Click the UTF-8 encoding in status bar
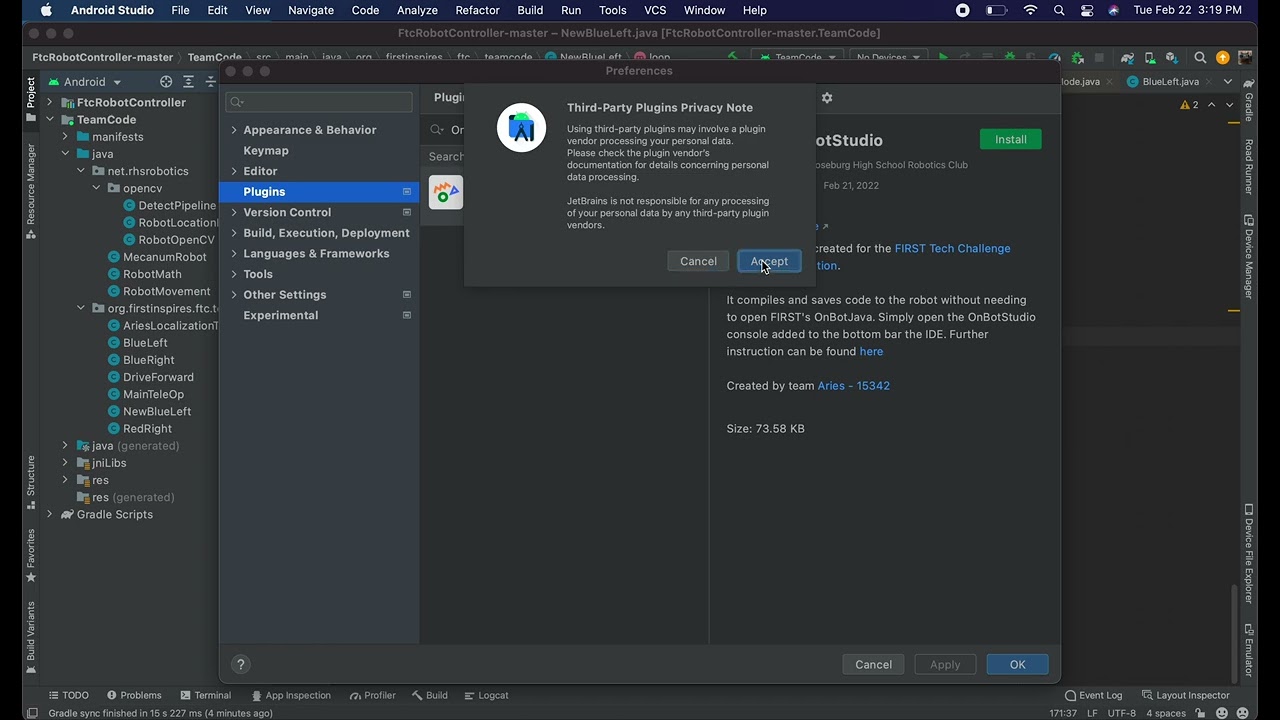Screen dimensions: 1280x720 pyautogui.click(x=1121, y=713)
